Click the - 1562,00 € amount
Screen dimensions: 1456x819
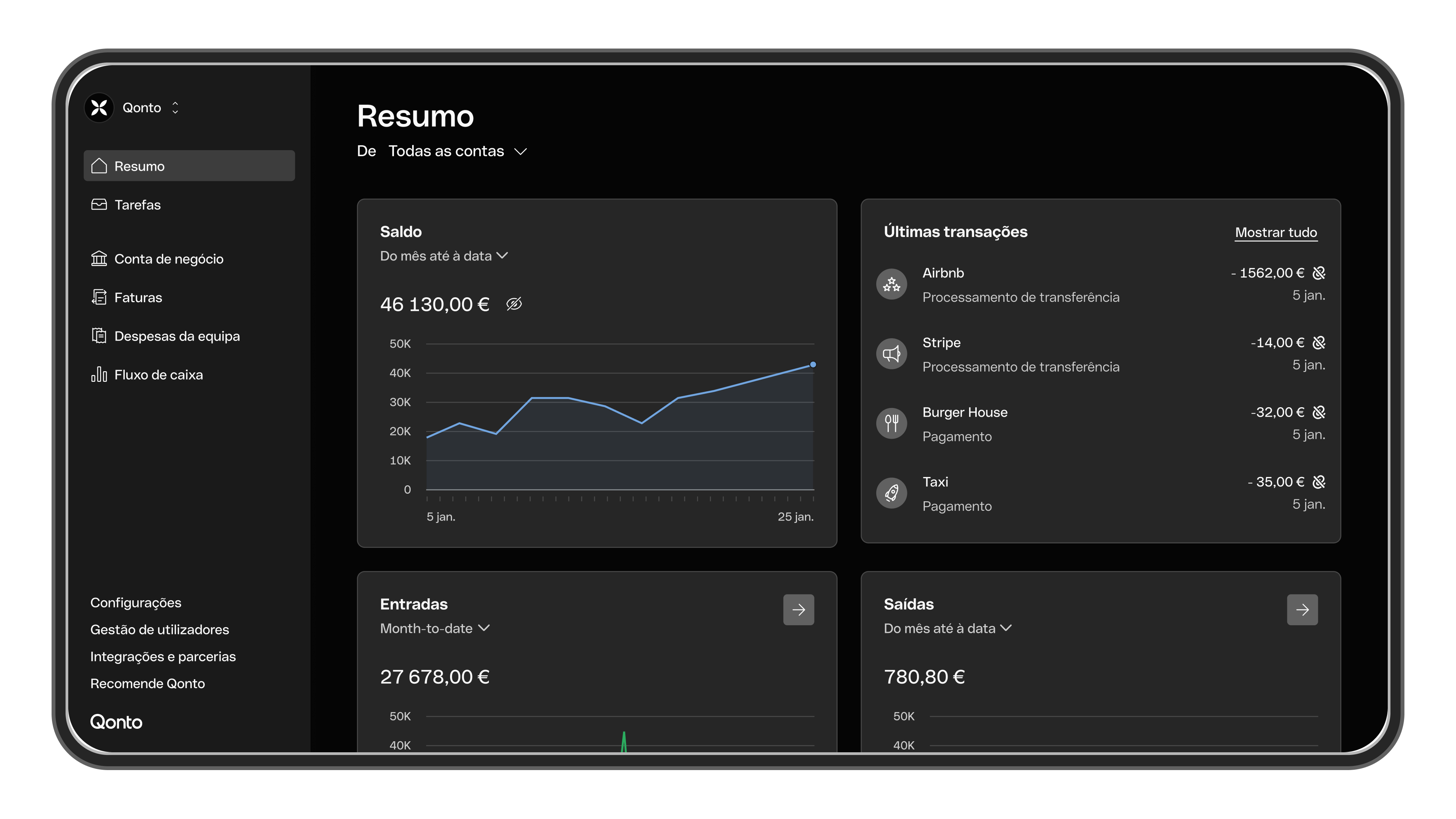click(1267, 273)
